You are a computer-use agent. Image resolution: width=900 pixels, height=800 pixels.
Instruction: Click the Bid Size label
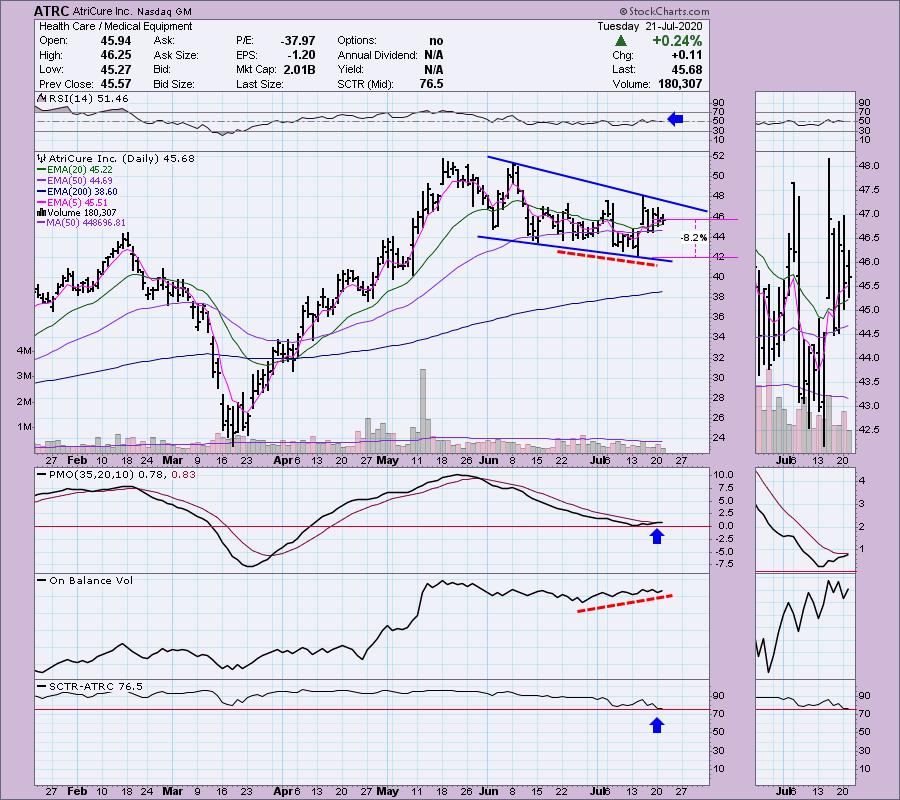[x=174, y=84]
